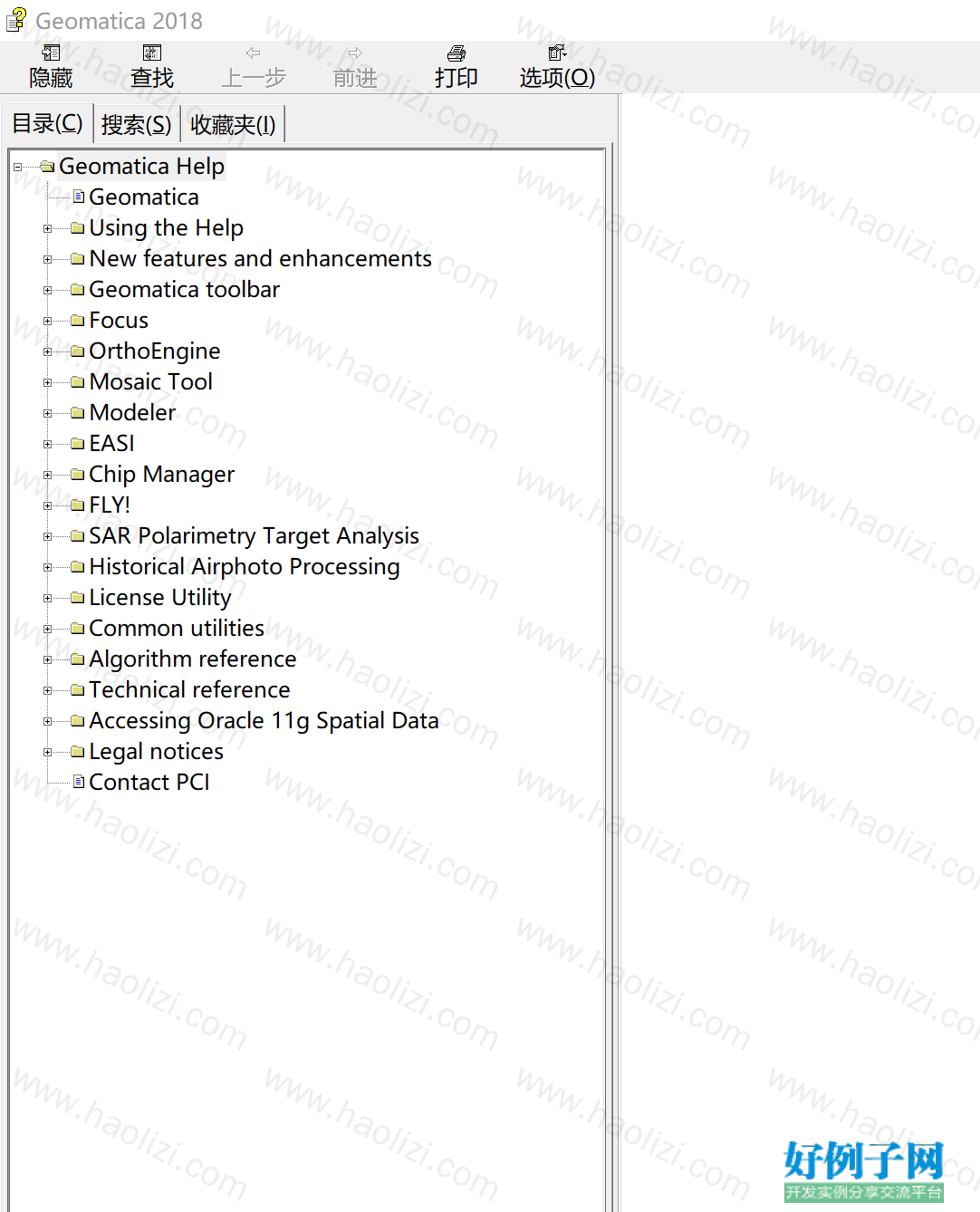The image size is (980, 1212).
Task: Expand the Focus tree node
Action: [47, 321]
